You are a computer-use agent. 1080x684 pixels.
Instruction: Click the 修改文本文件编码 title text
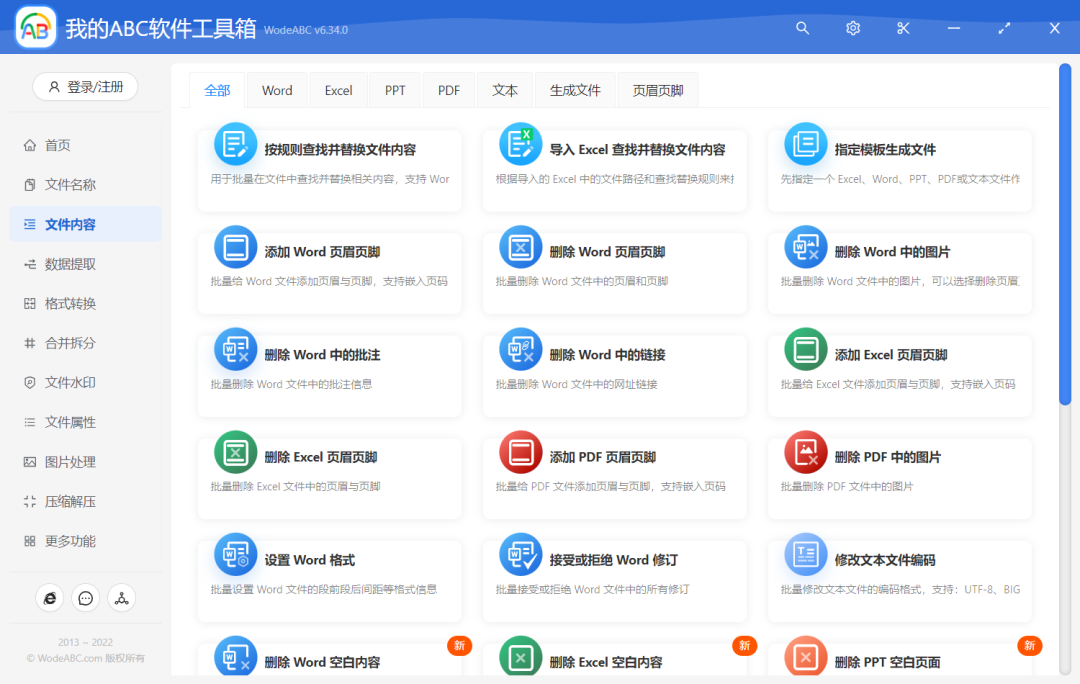885,560
